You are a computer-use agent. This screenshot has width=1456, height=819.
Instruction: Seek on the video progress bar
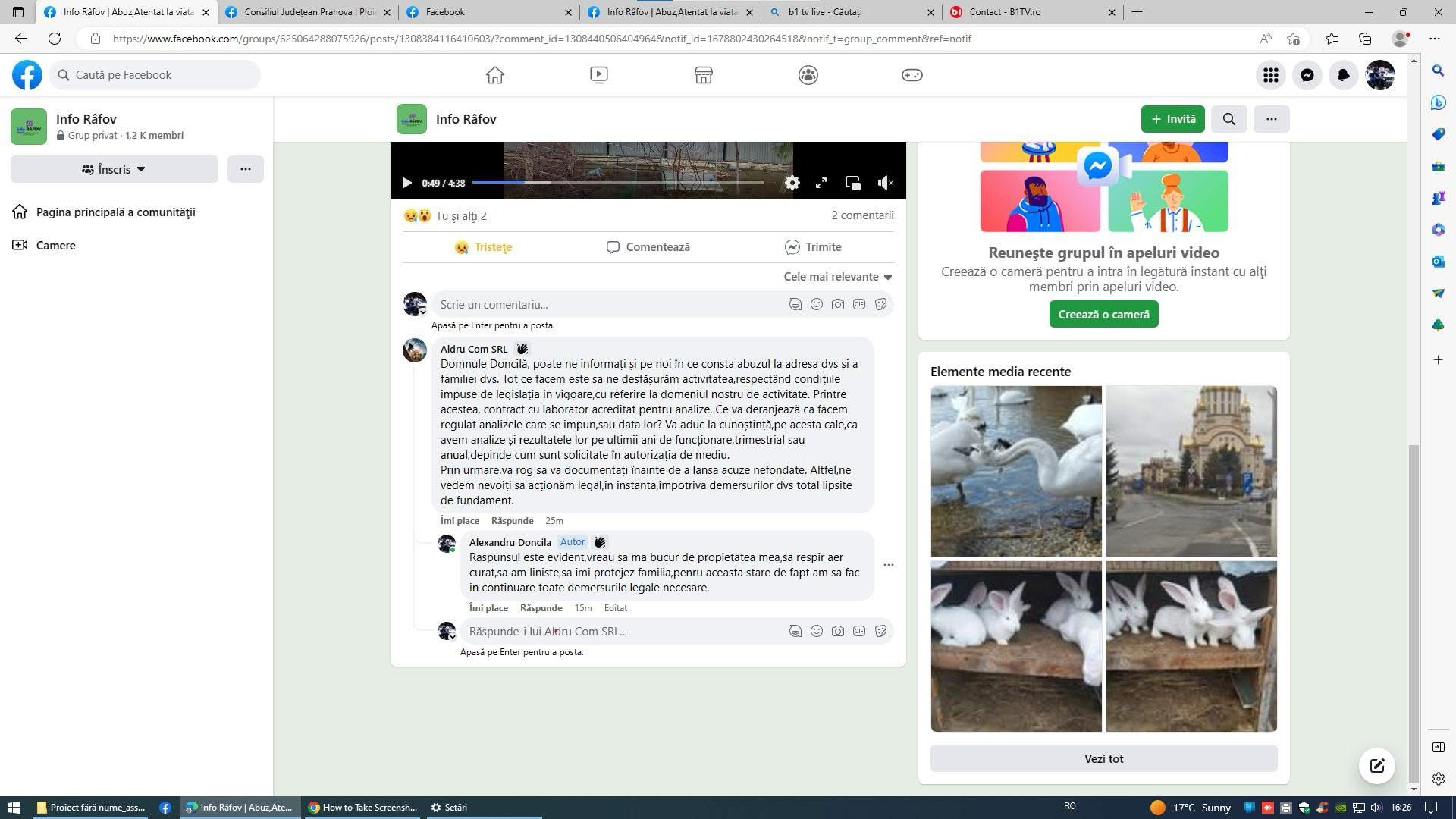pyautogui.click(x=618, y=183)
